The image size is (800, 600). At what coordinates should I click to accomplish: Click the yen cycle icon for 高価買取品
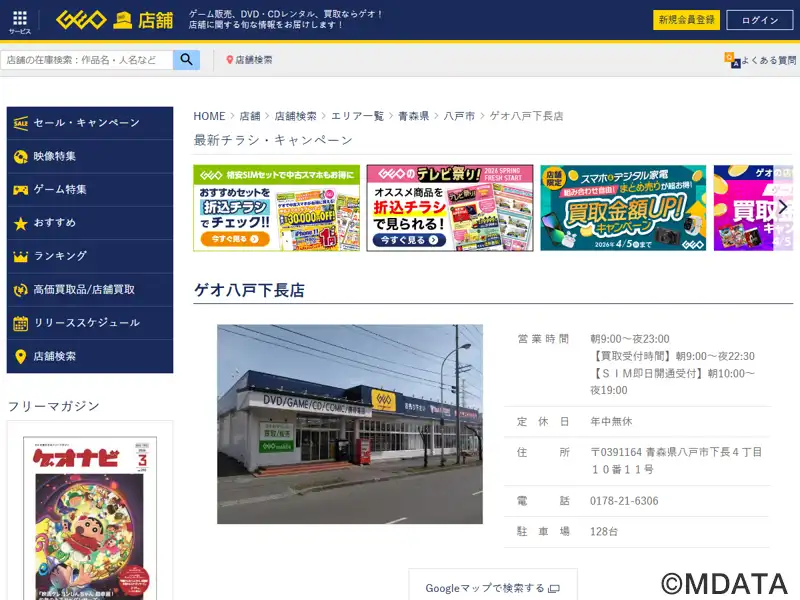tap(21, 290)
